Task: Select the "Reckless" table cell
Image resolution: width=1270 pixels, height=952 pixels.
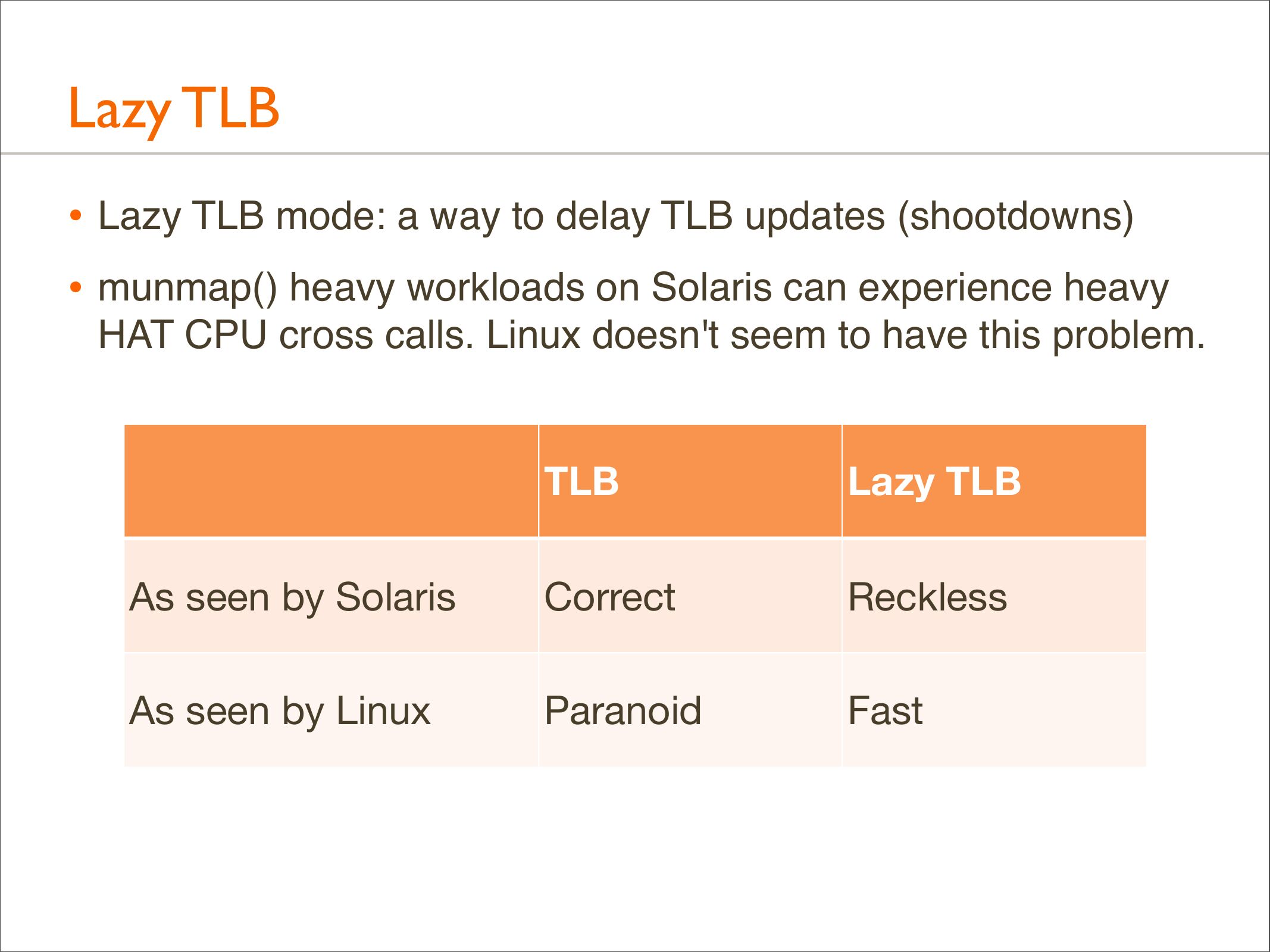Action: [x=927, y=597]
